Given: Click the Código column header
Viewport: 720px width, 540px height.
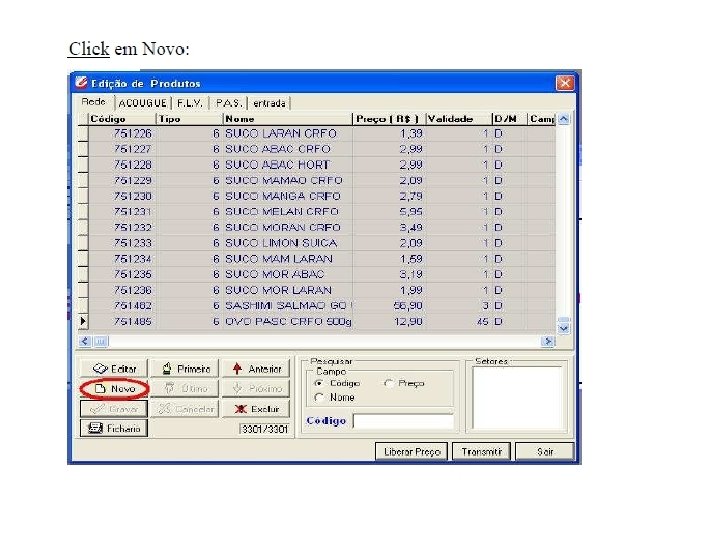Looking at the screenshot, I should (x=122, y=119).
